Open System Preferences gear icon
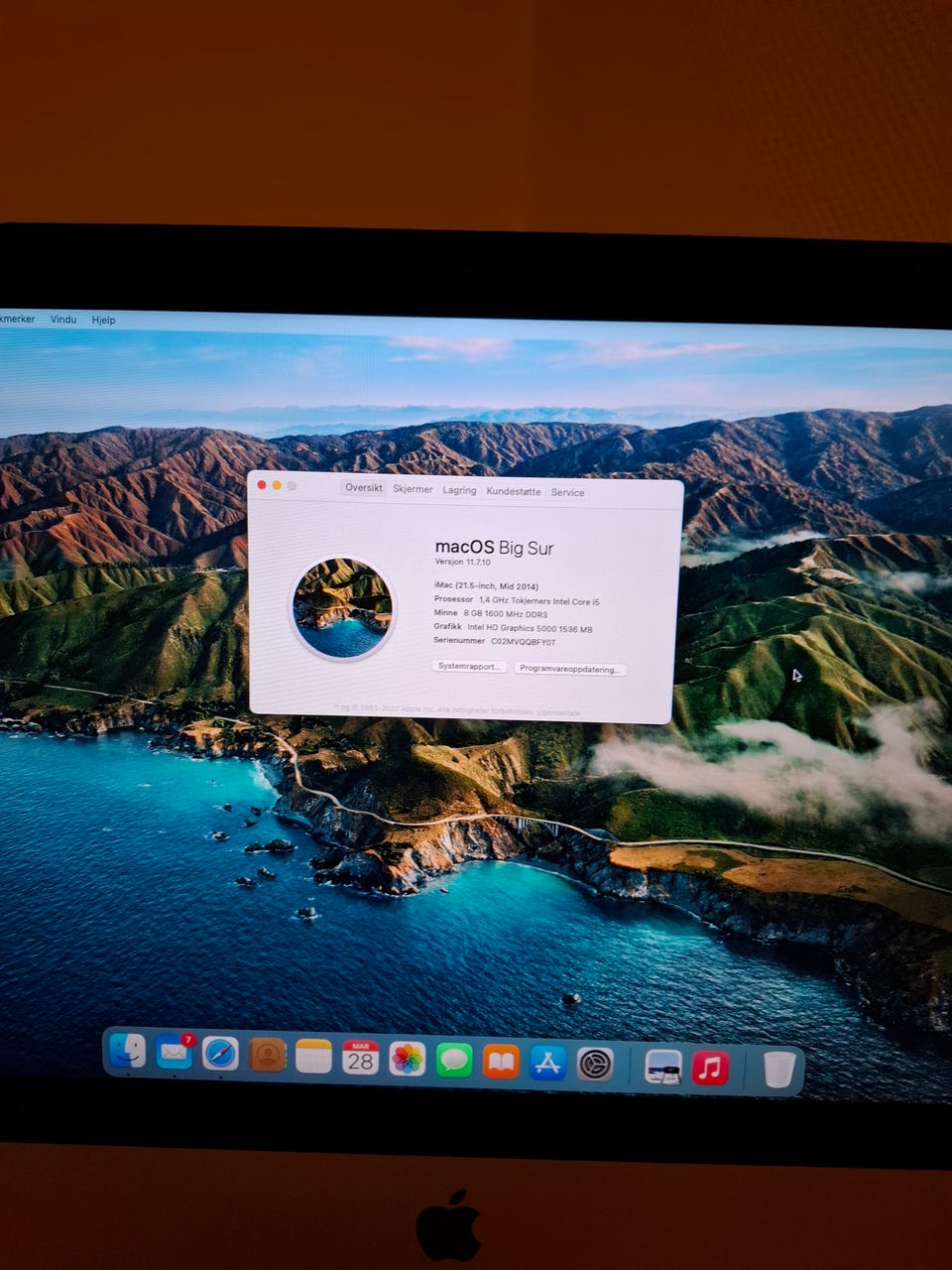This screenshot has height=1270, width=952. click(x=595, y=1065)
